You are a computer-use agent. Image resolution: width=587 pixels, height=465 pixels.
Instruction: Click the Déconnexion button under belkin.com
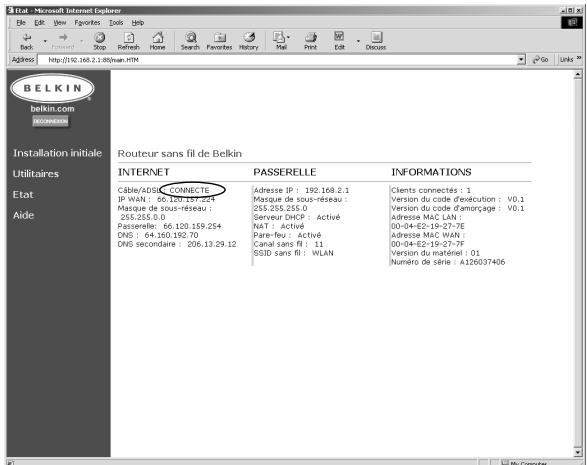(x=51, y=121)
